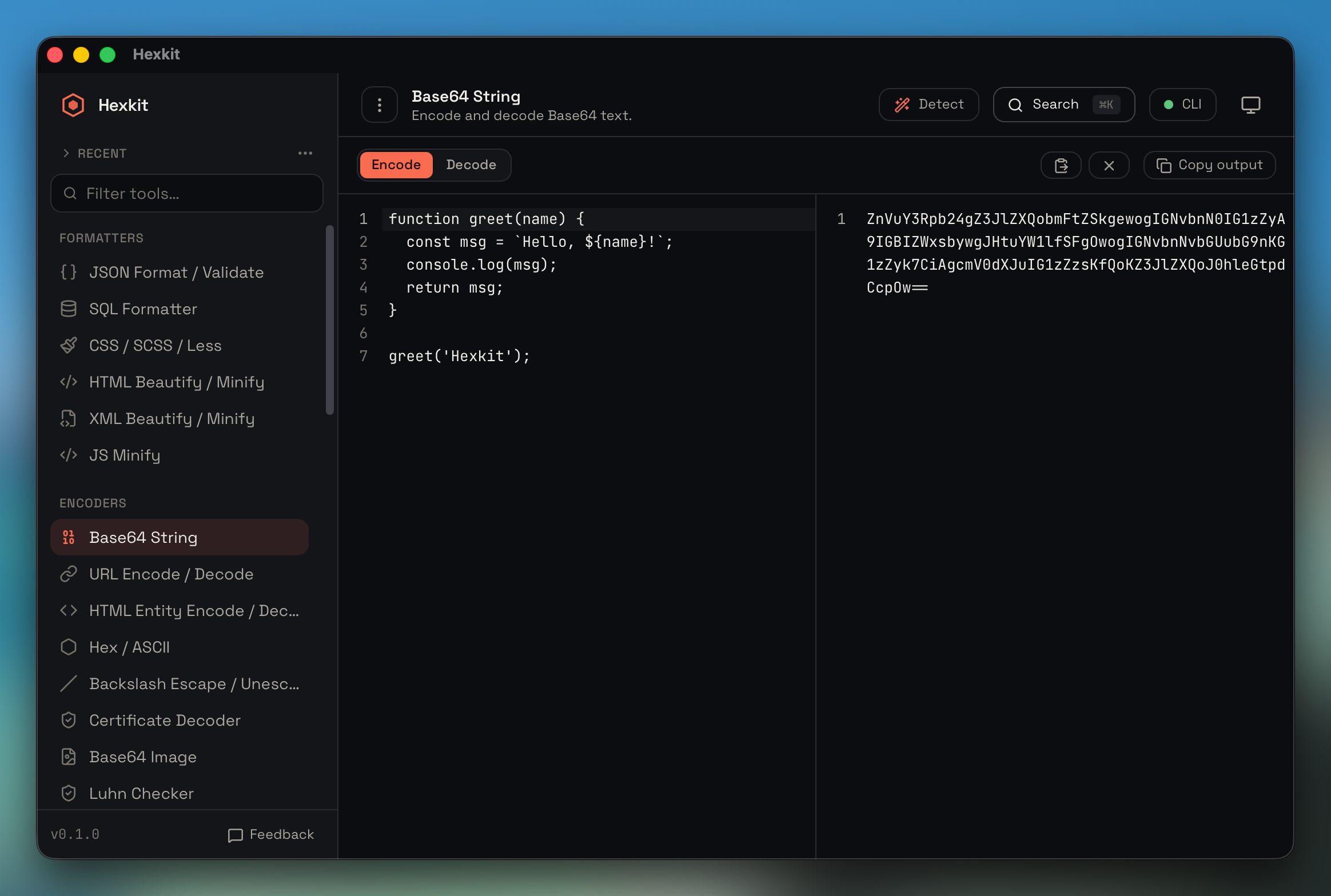This screenshot has height=896, width=1331.
Task: Click the XML Beautify / Minify file icon
Action: click(69, 419)
